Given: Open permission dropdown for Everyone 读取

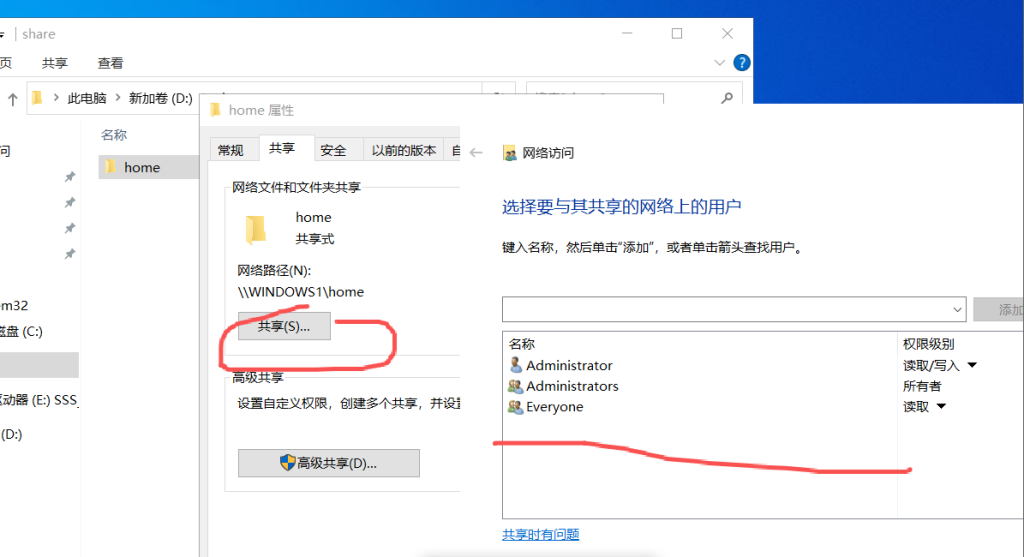Looking at the screenshot, I should (941, 407).
